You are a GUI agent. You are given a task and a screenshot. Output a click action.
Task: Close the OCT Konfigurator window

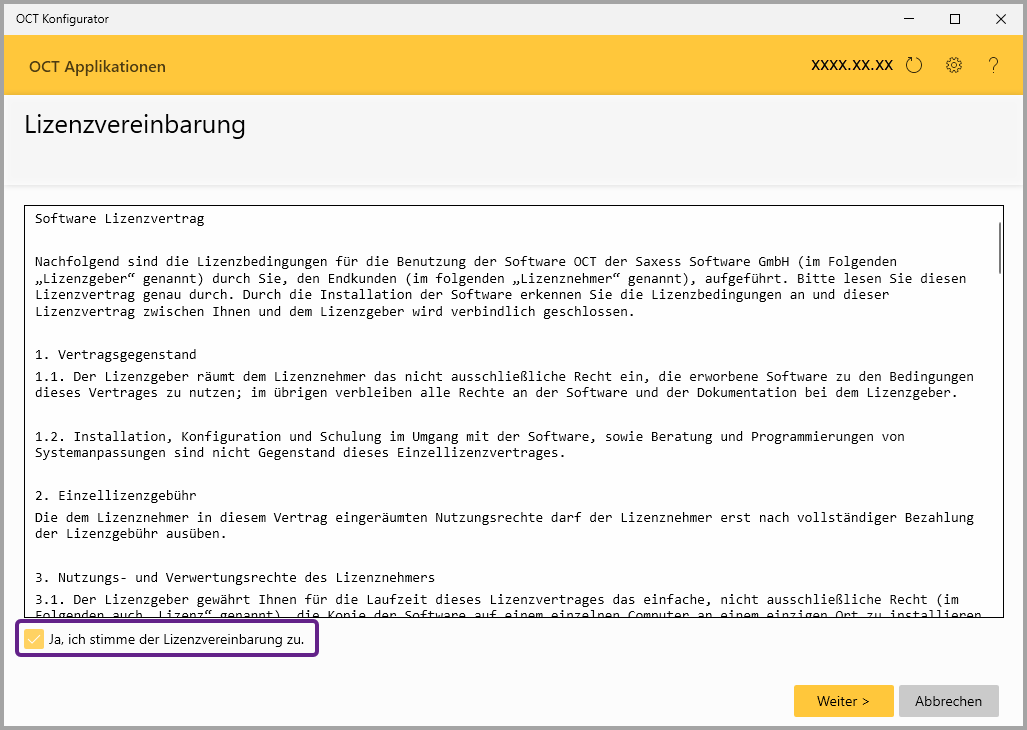pyautogui.click(x=1000, y=19)
